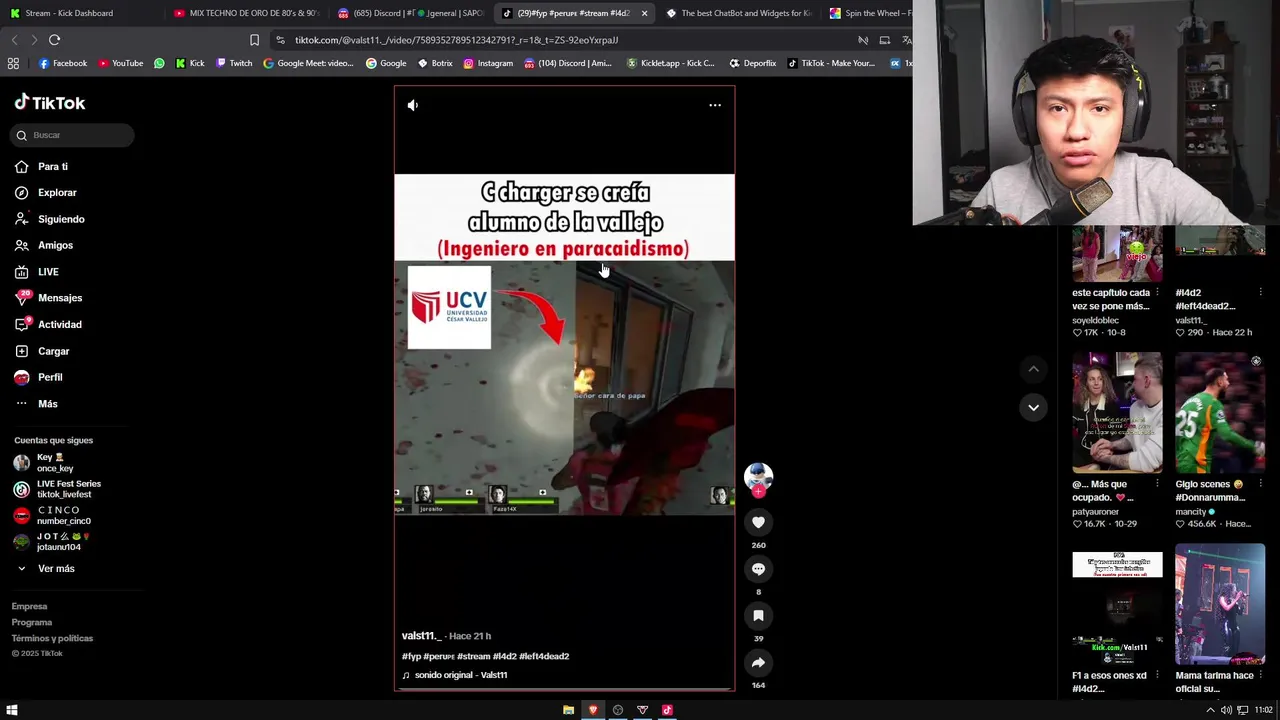Screen dimensions: 1280x720
Task: Open the Twitch bookmark
Action: click(234, 63)
